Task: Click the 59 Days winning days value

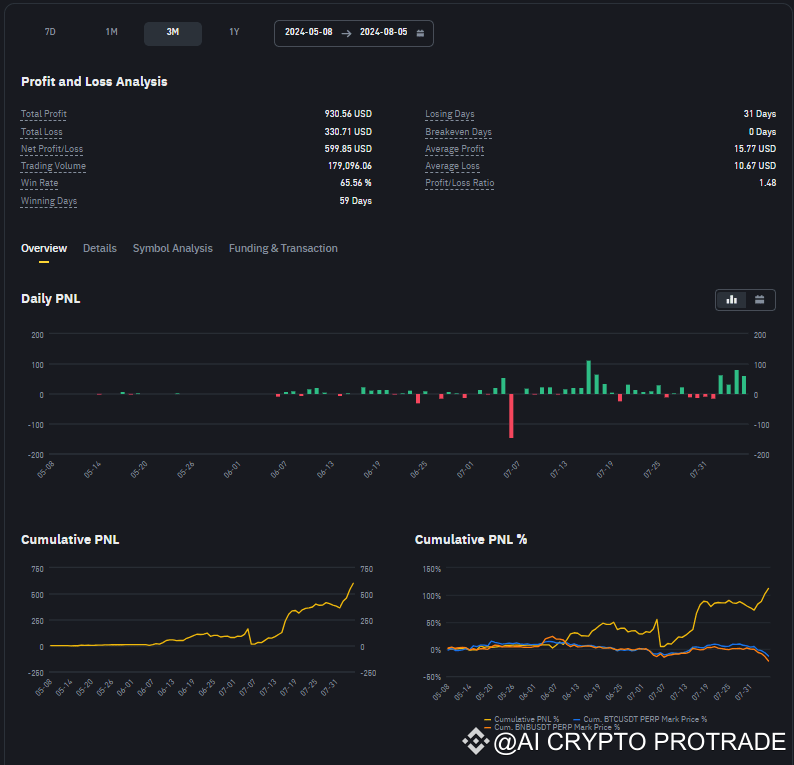Action: (355, 201)
